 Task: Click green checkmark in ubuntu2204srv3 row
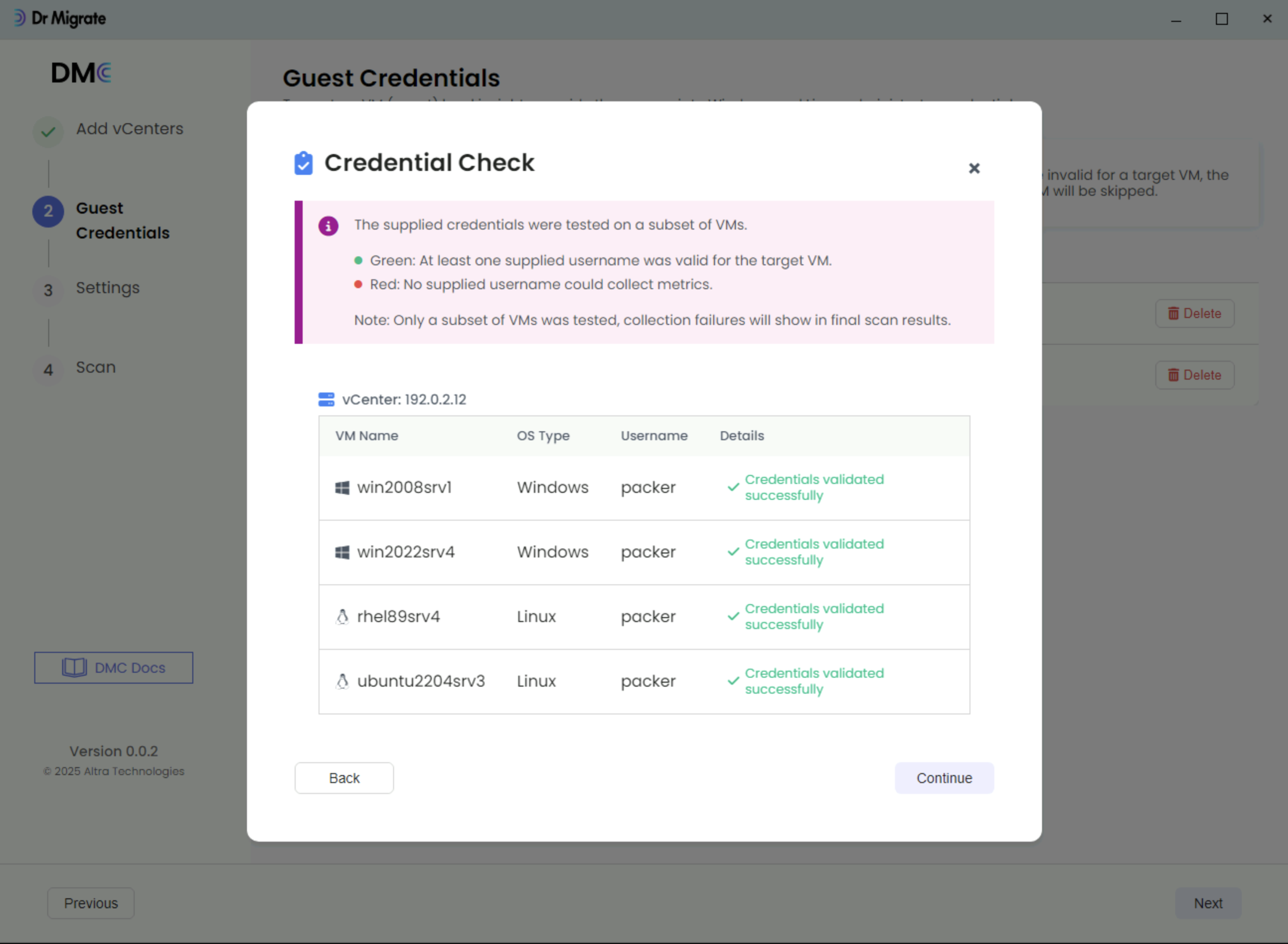(x=733, y=681)
